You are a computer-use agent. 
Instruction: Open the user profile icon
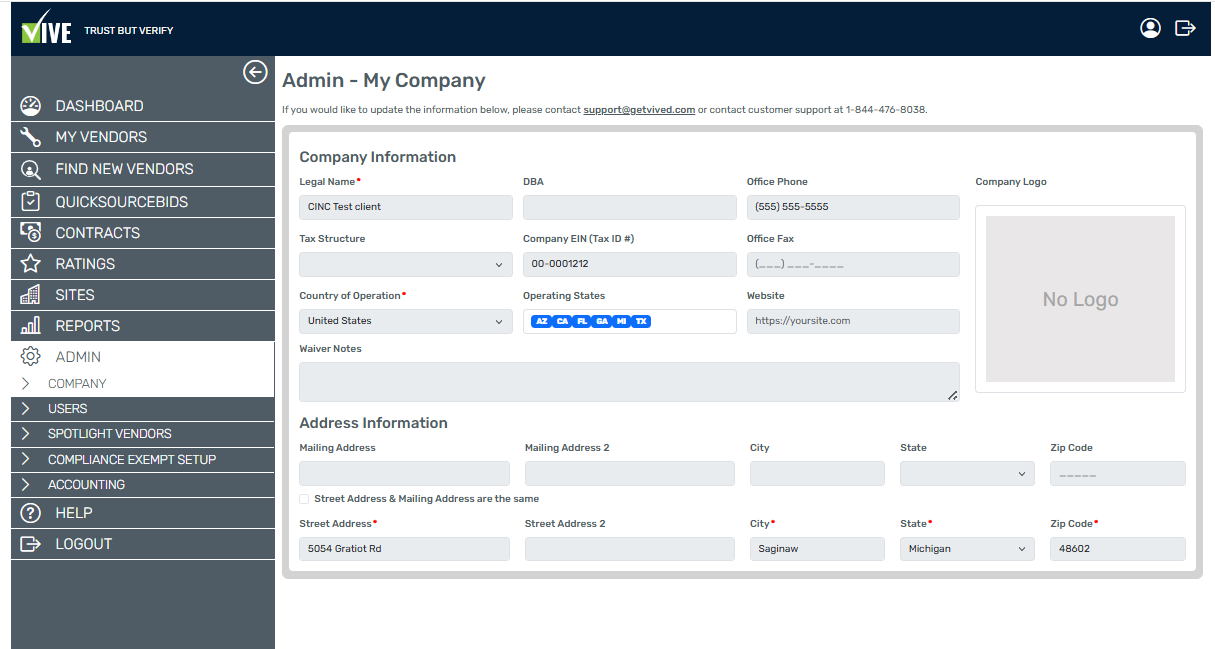tap(1150, 28)
